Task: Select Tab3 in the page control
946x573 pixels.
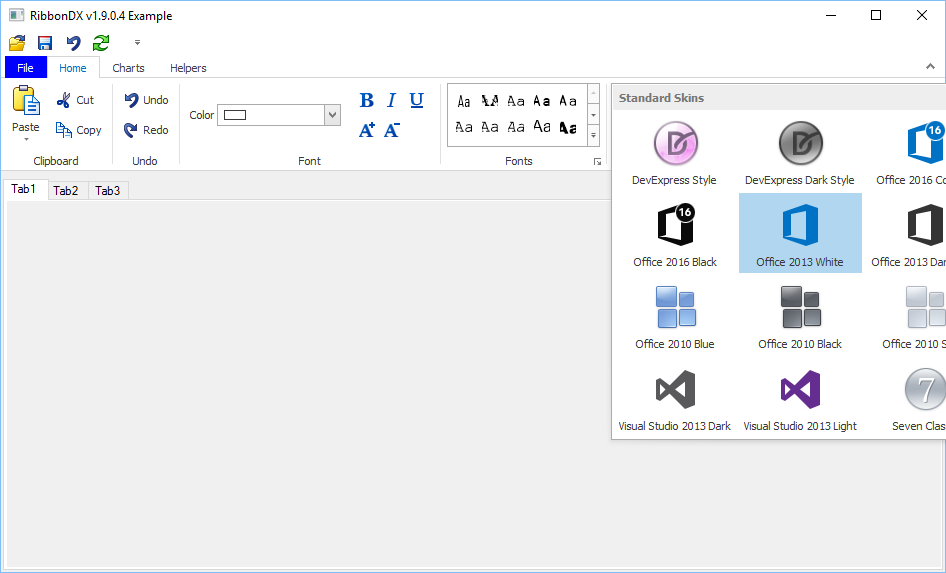Action: [107, 191]
